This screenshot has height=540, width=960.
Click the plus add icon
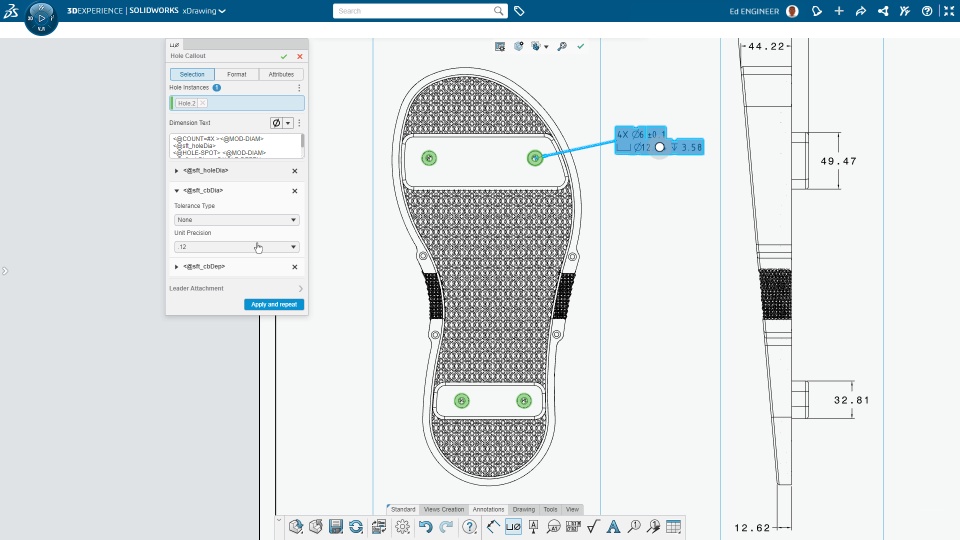click(x=839, y=11)
